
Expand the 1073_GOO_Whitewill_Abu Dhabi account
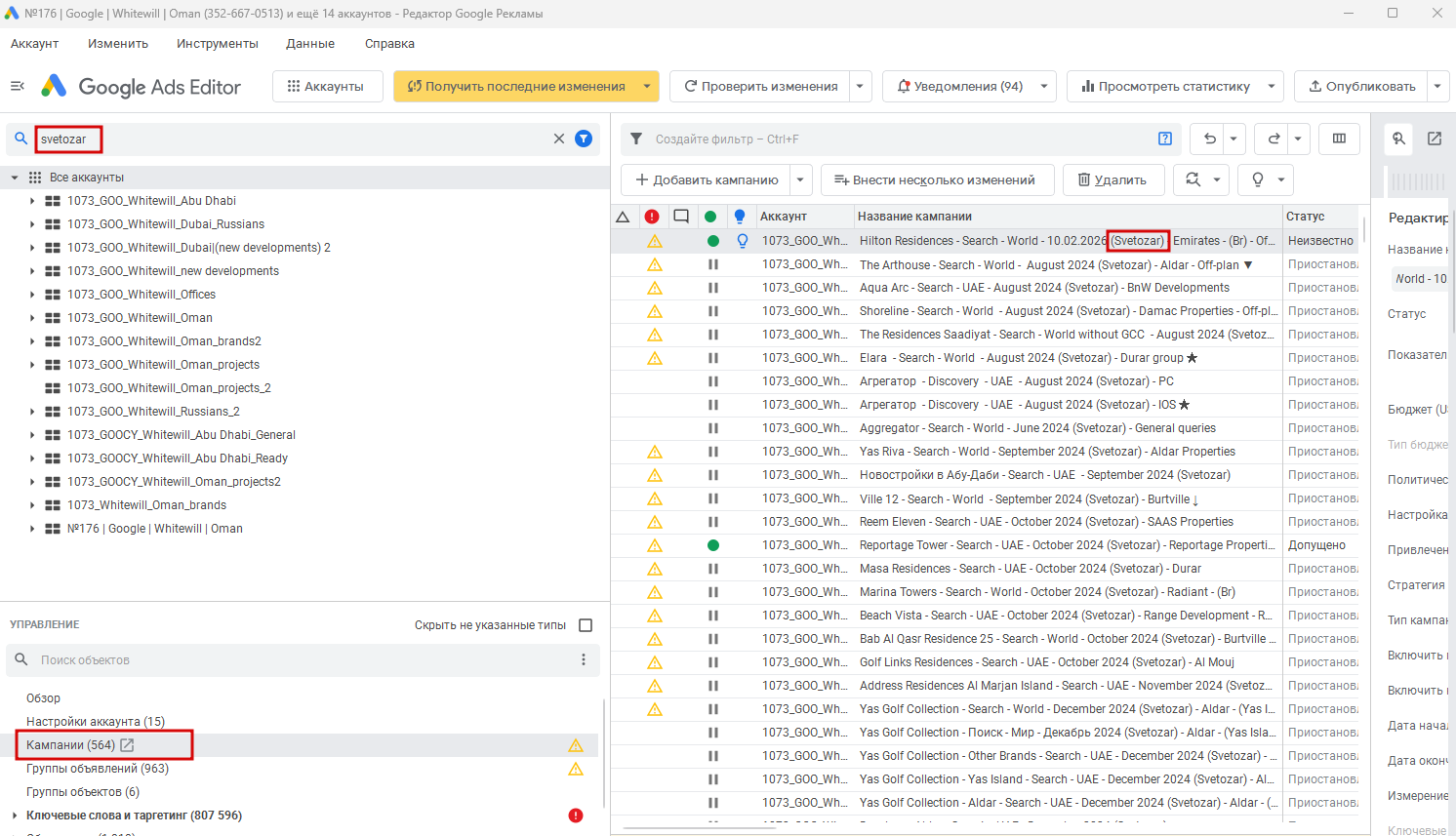click(32, 201)
